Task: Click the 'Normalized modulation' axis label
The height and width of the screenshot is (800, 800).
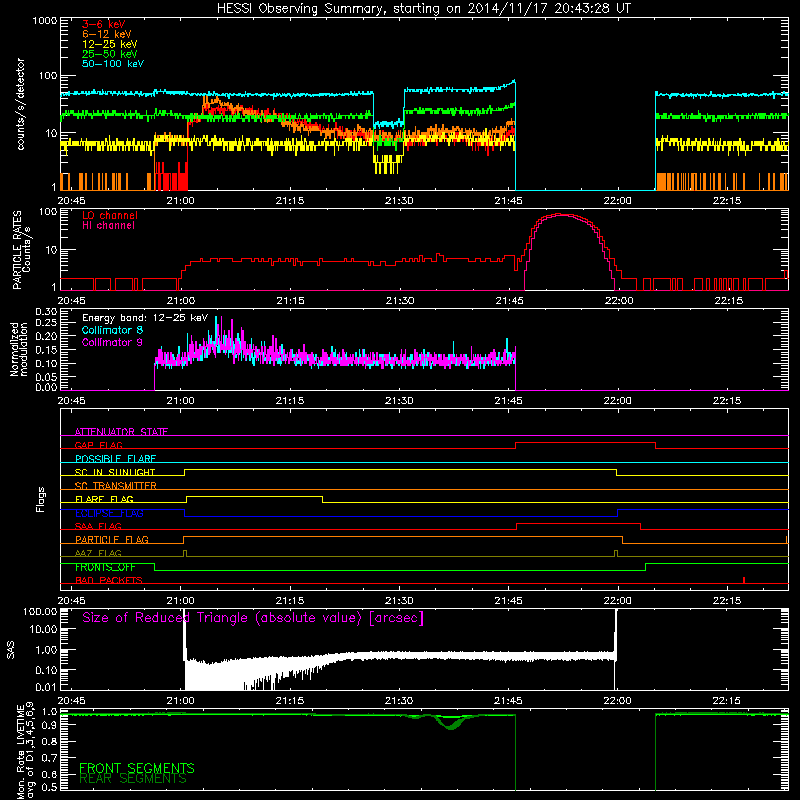Action: 19,349
